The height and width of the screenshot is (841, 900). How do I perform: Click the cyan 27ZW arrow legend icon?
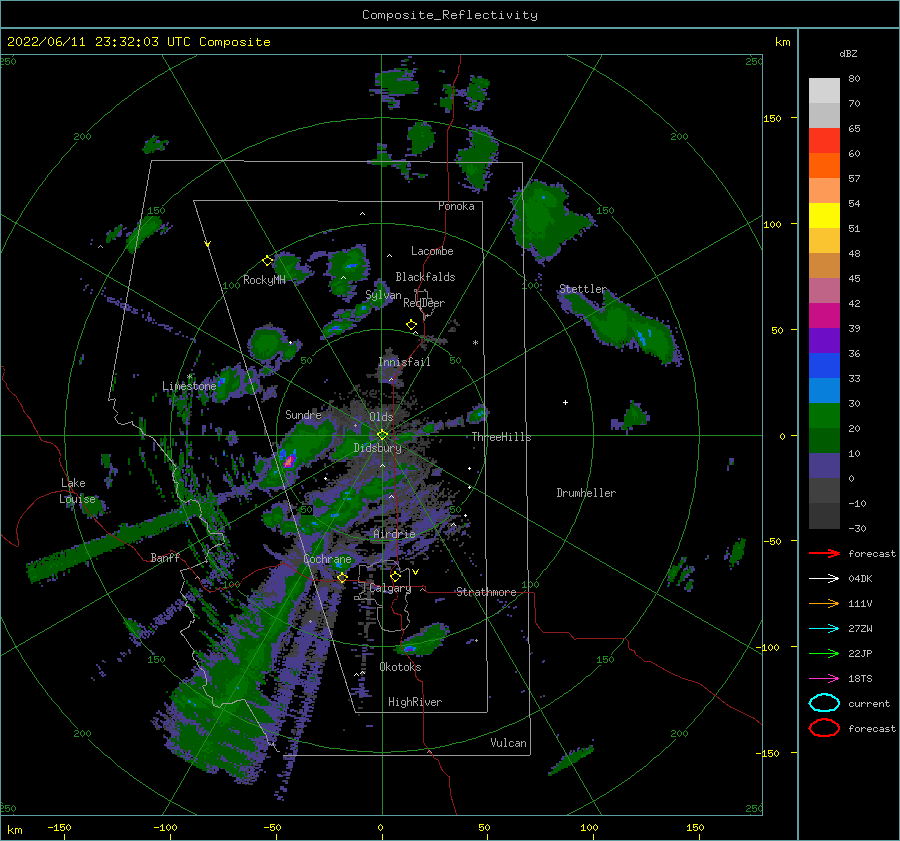tap(824, 629)
